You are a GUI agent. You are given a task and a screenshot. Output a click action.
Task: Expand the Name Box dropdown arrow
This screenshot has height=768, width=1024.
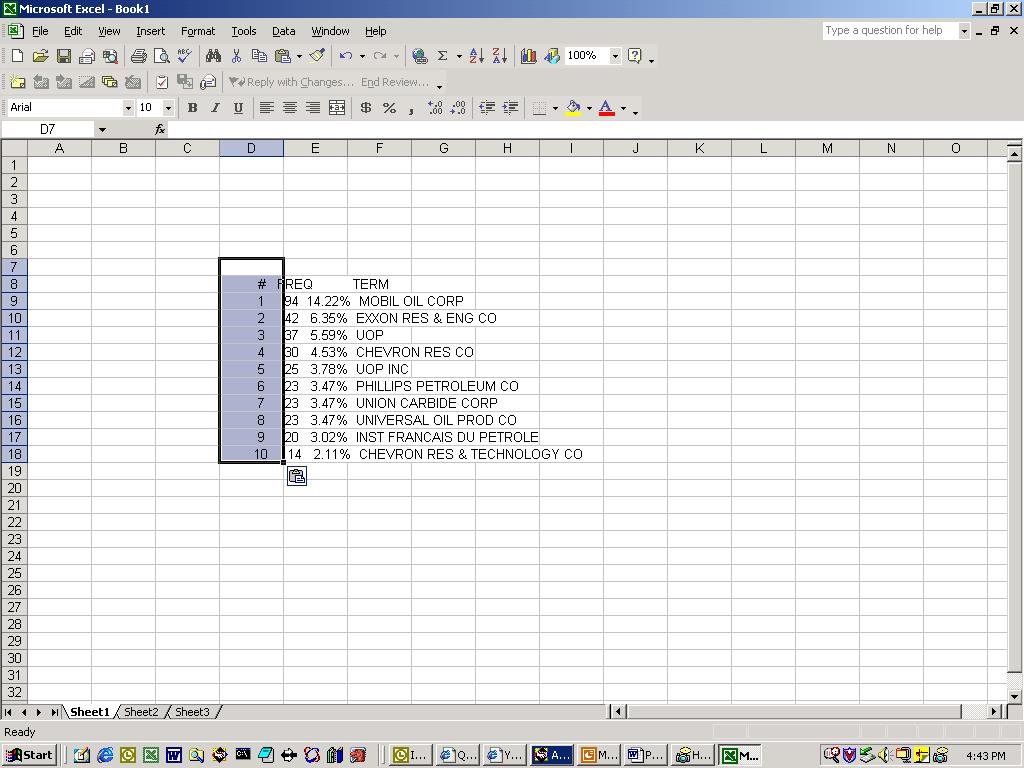(x=102, y=130)
